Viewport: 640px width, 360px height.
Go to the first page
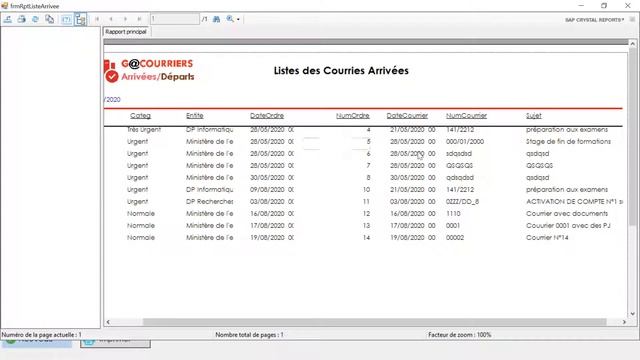click(x=97, y=19)
